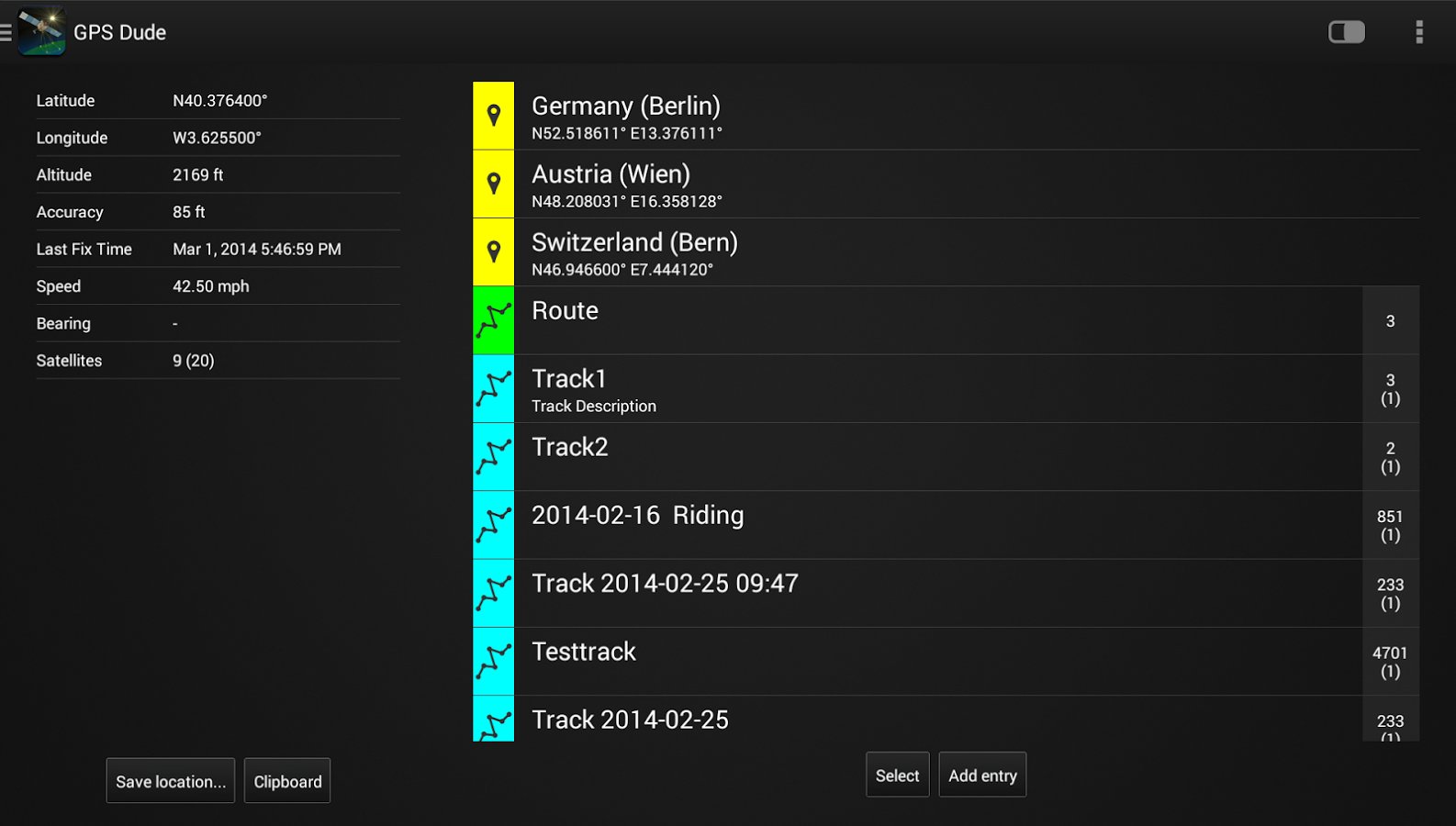Image resolution: width=1456 pixels, height=826 pixels.
Task: Click the Add entry button
Action: click(x=982, y=776)
